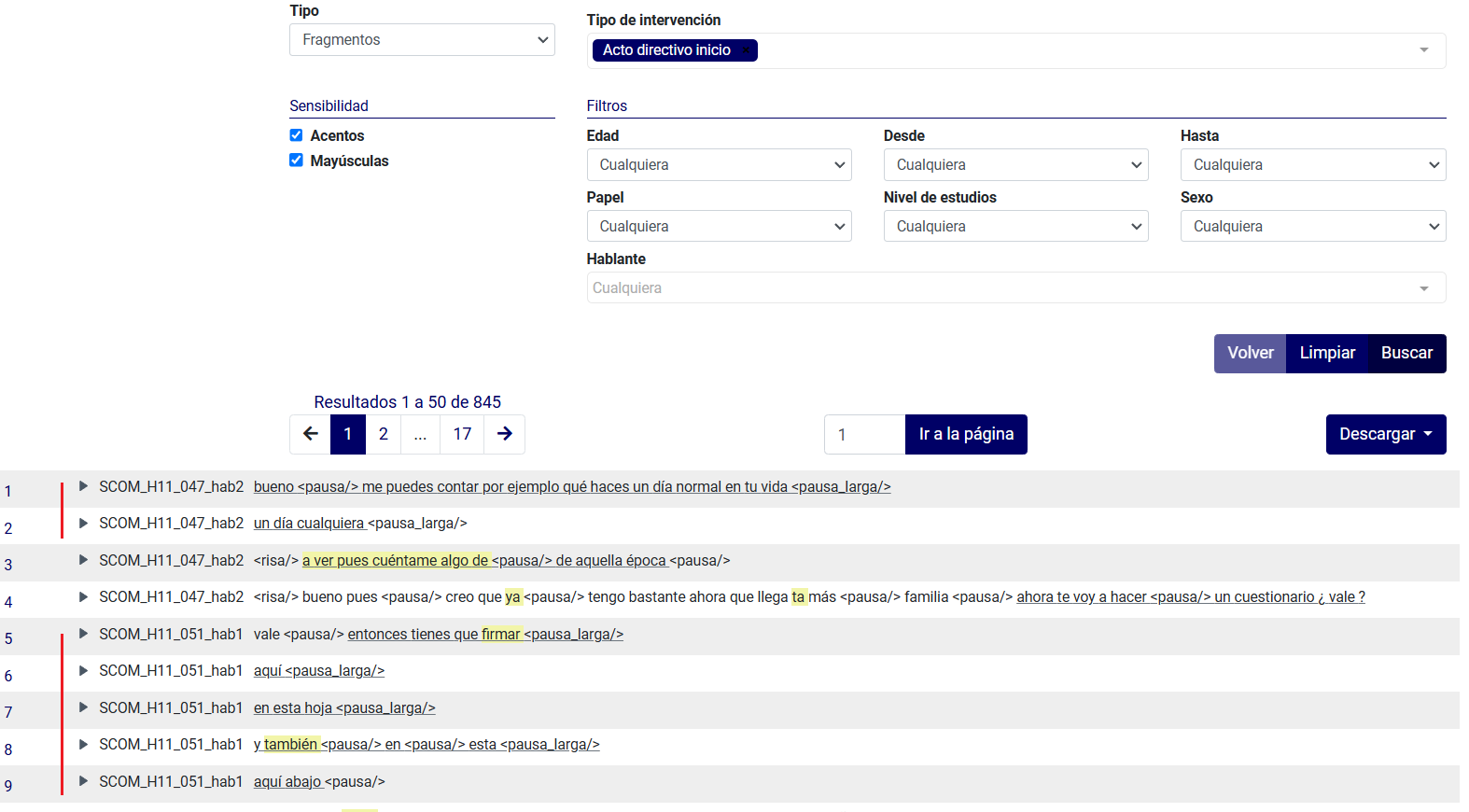This screenshot has width=1469, height=812.
Task: Click the Volver button
Action: 1250,354
